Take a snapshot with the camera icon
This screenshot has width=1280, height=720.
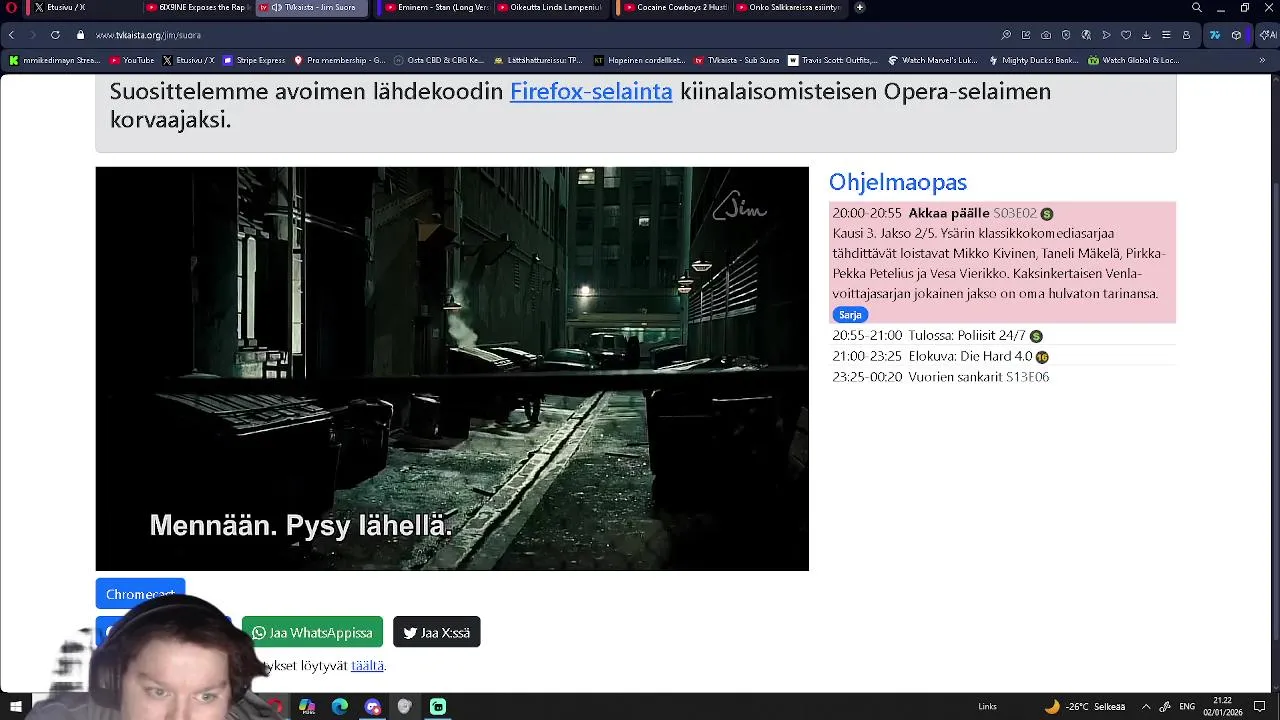pos(1046,35)
